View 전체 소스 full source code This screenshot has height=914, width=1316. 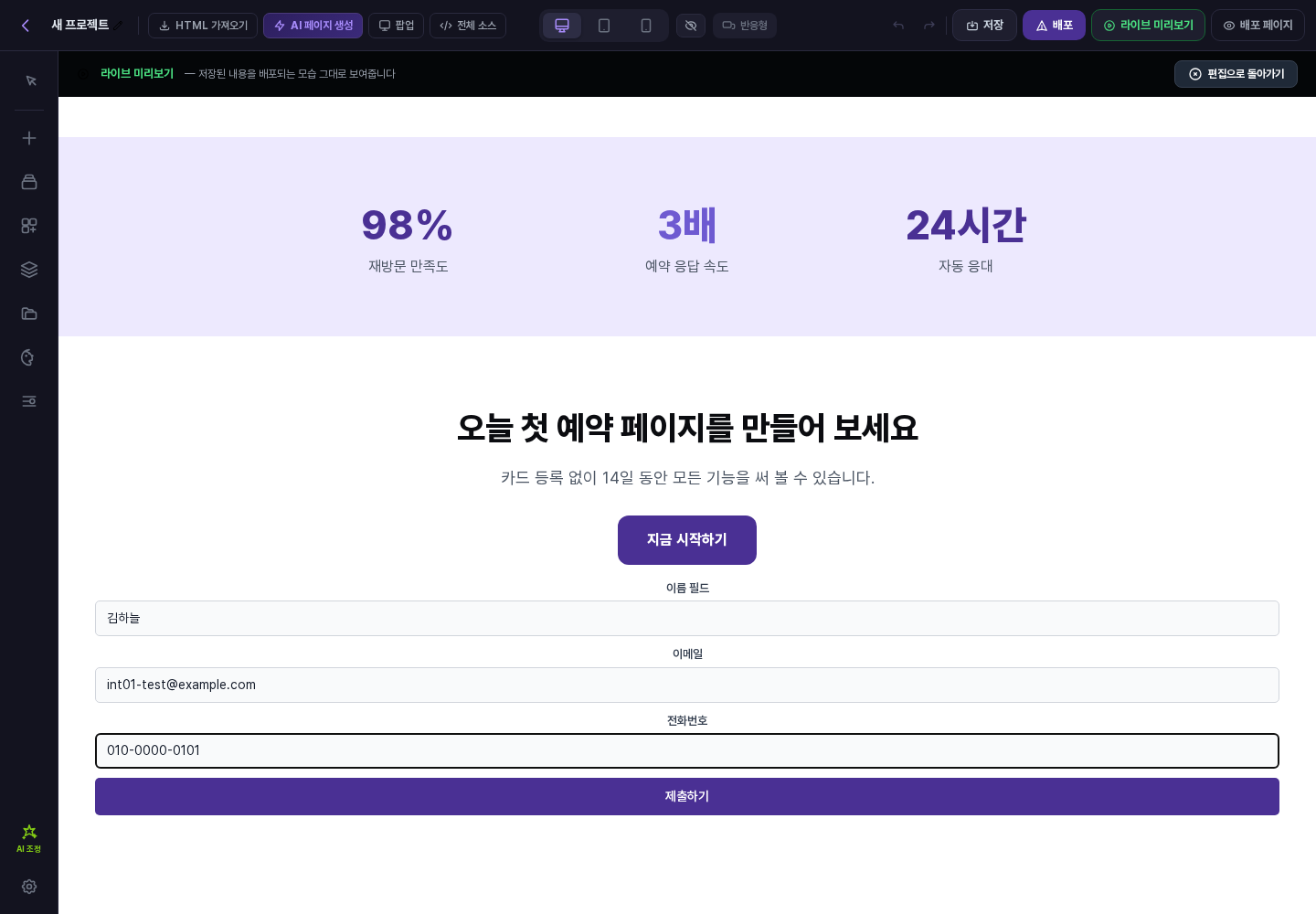pos(468,26)
